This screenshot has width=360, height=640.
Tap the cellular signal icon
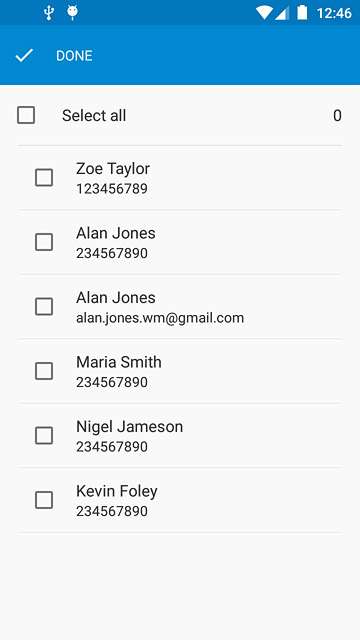282,13
